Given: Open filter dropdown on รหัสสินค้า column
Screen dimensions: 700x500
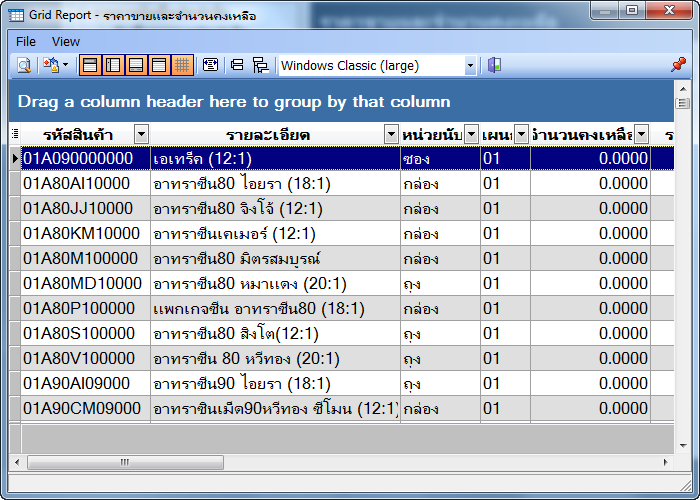Looking at the screenshot, I should pos(141,134).
